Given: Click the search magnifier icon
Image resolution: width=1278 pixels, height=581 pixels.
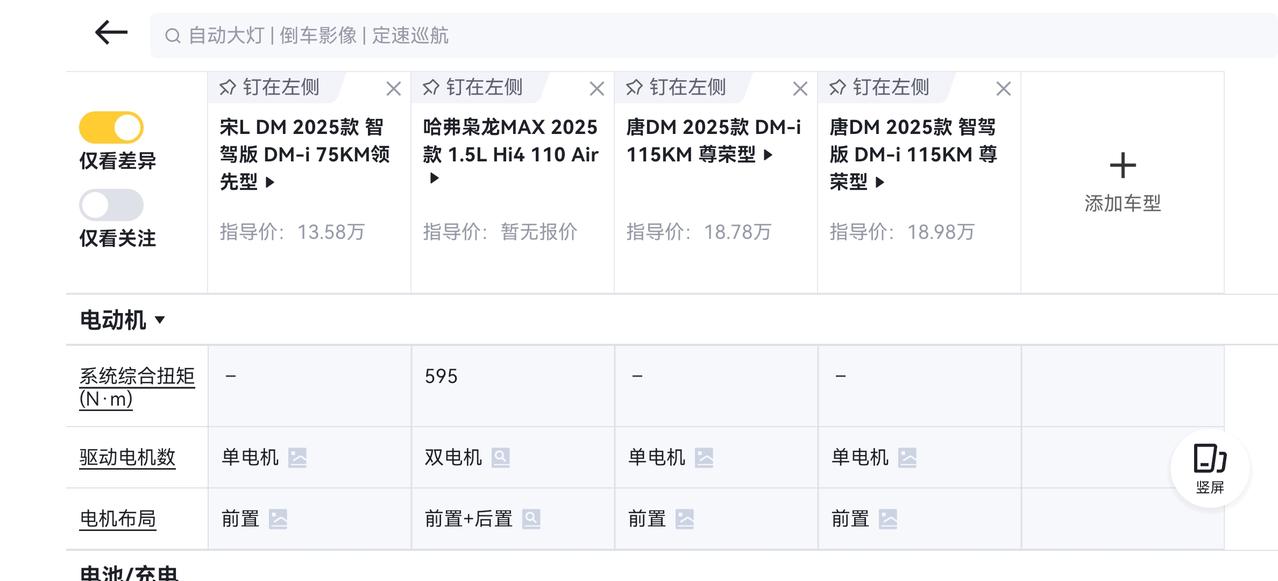Looking at the screenshot, I should tap(173, 36).
